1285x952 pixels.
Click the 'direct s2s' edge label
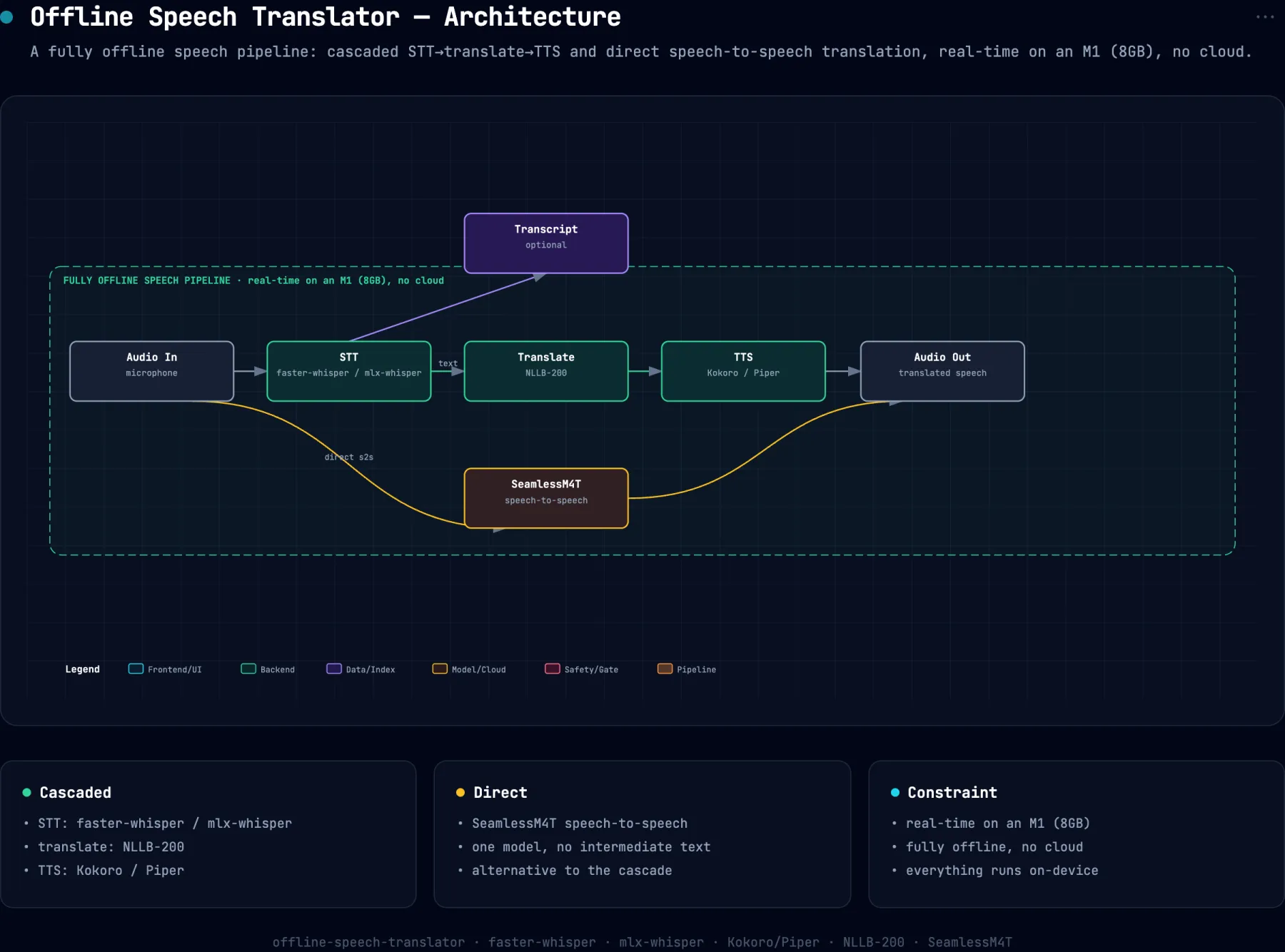349,457
